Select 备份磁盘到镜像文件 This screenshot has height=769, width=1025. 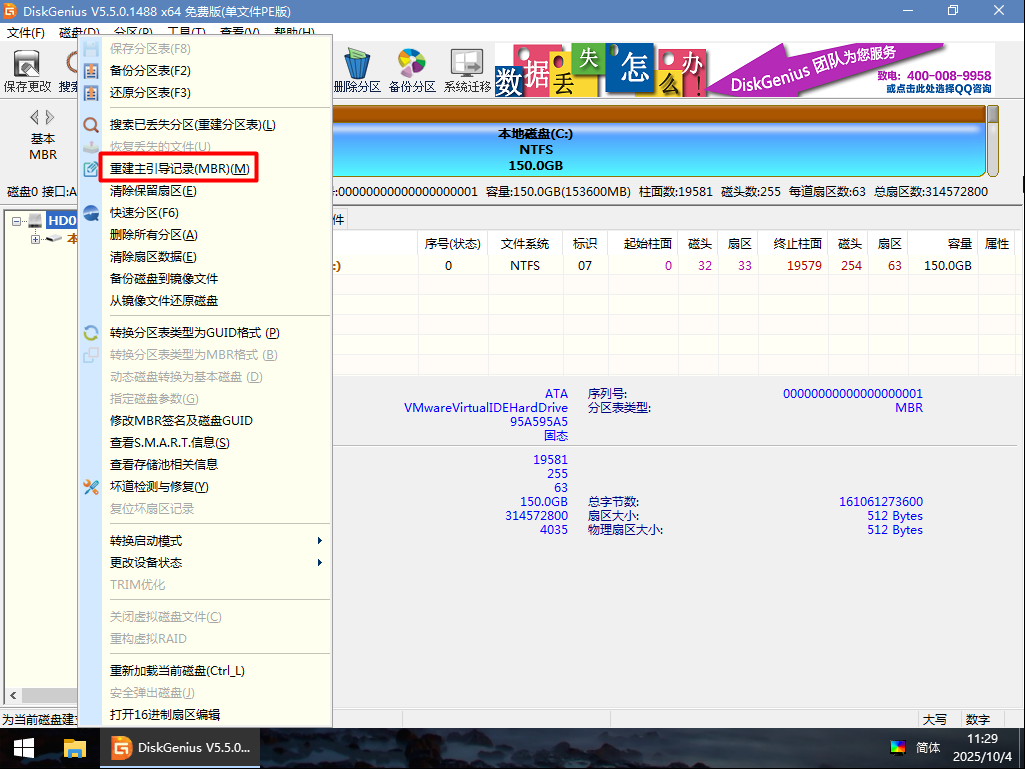(164, 279)
